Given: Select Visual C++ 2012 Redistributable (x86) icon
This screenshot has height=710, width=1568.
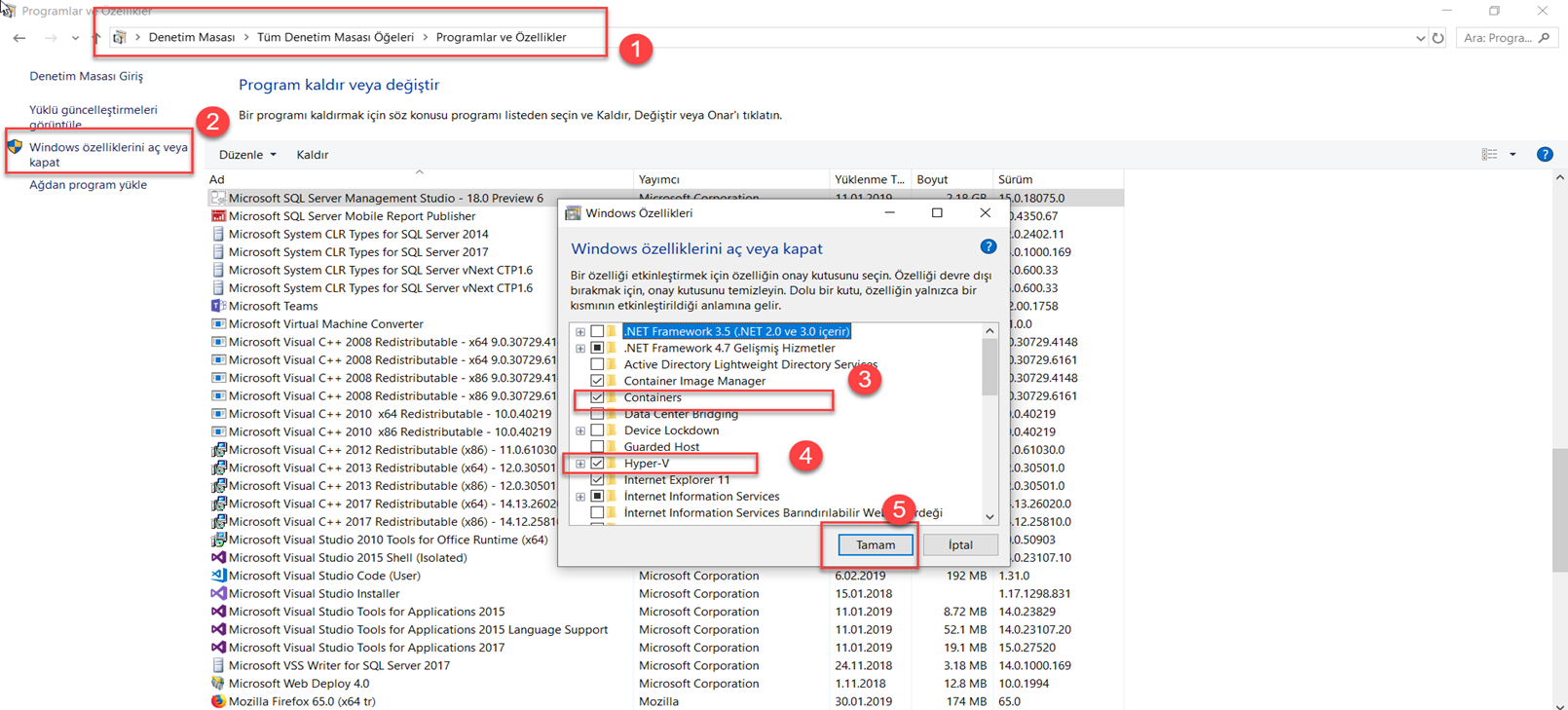Looking at the screenshot, I should 218,450.
